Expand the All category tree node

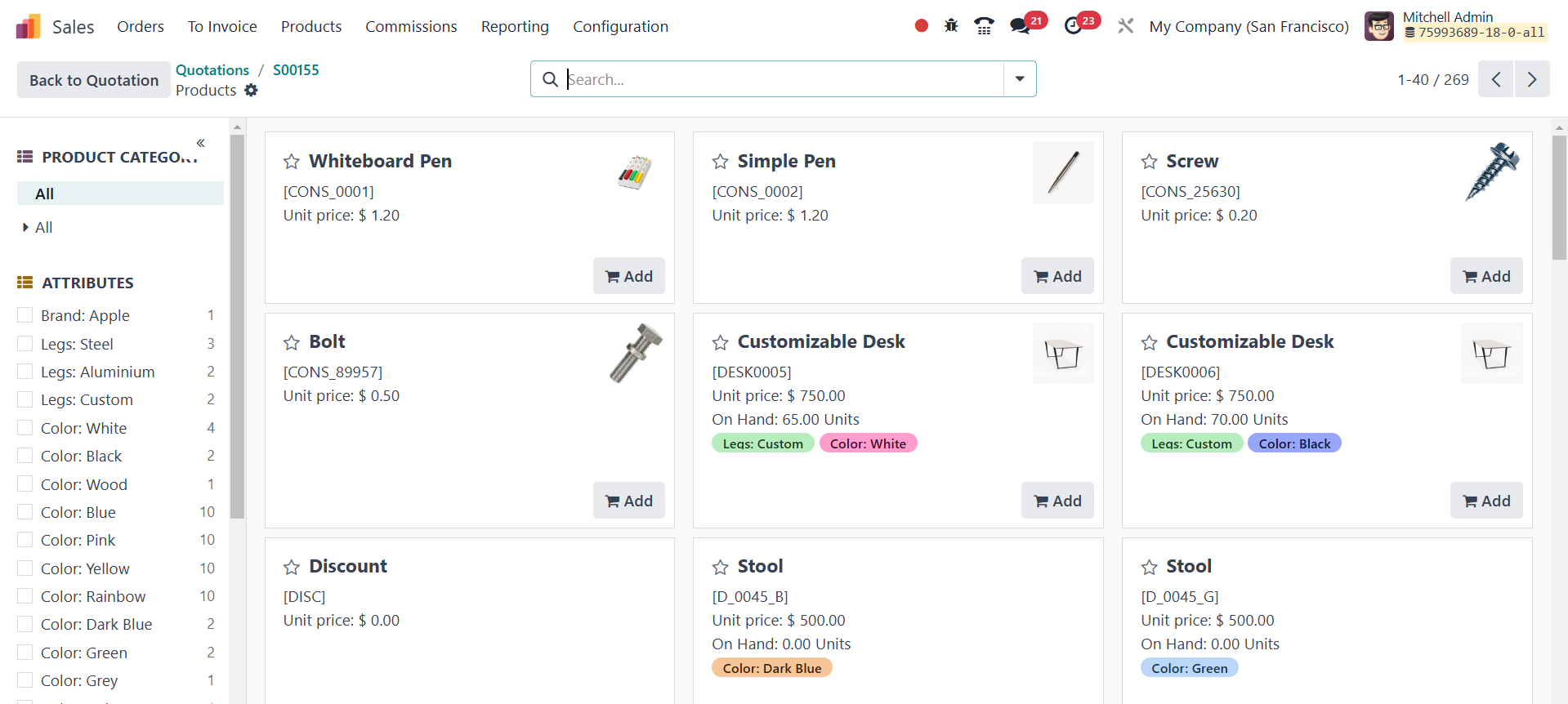point(25,228)
